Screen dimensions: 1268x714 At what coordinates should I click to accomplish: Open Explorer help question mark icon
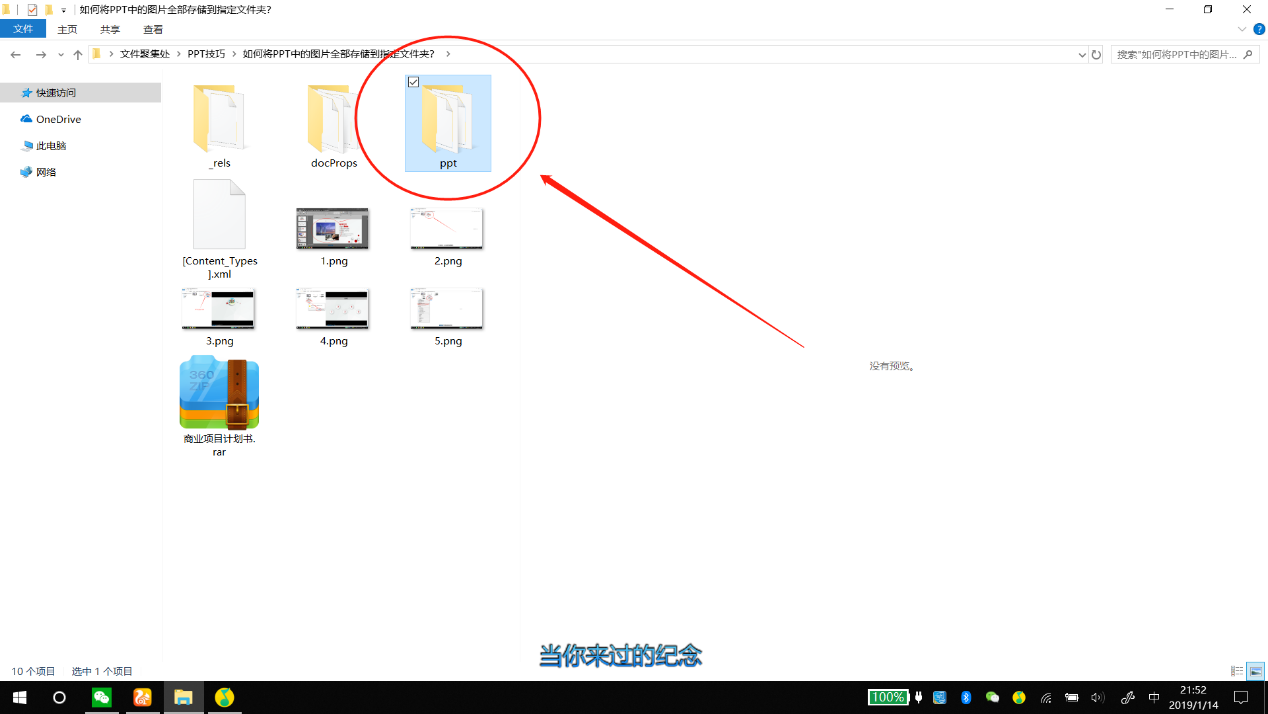(1259, 29)
